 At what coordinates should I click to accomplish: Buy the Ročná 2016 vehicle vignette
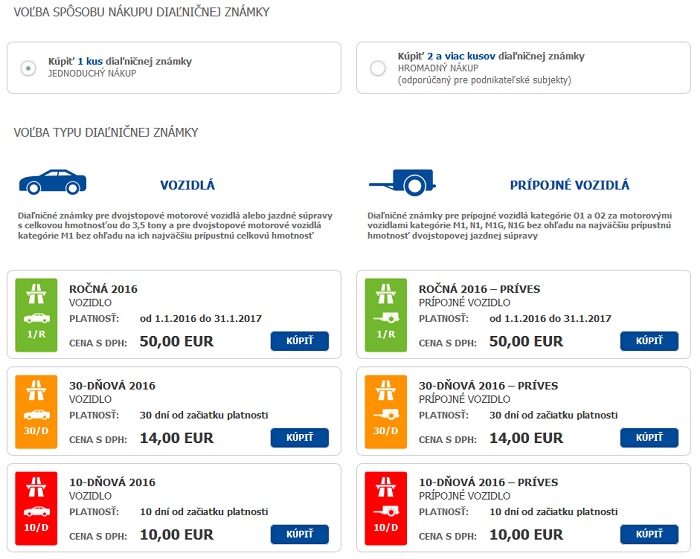pos(300,341)
